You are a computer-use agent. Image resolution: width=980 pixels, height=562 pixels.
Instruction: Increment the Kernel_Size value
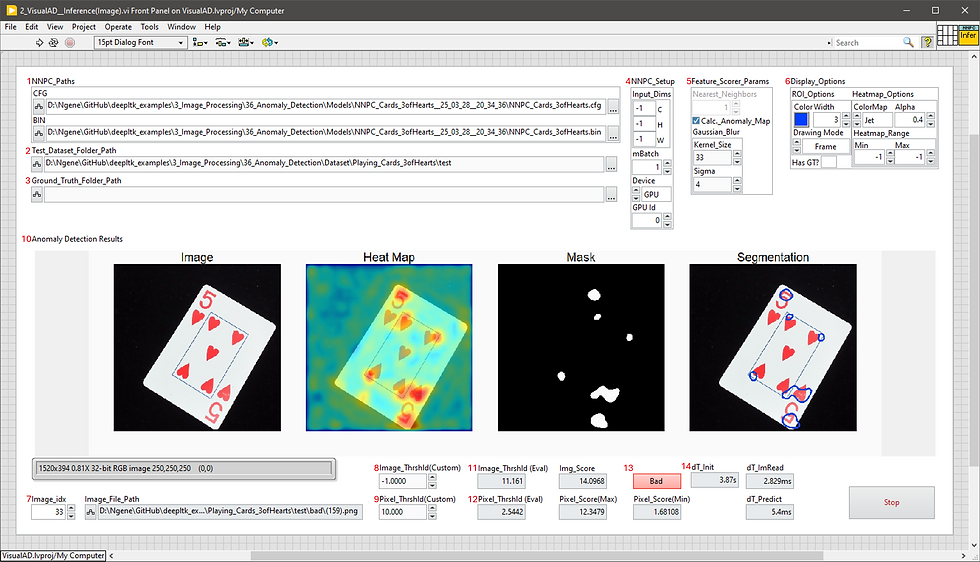tap(737, 154)
